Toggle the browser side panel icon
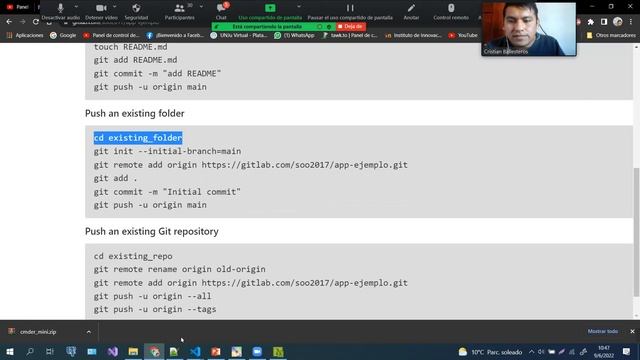 coord(604,22)
